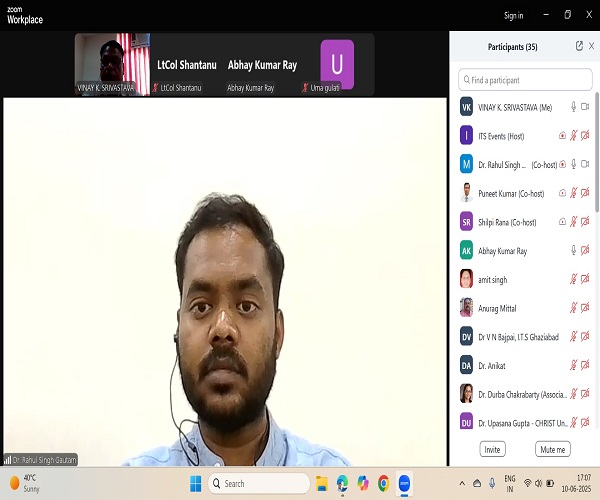
Task: Click video-off icon for Dr. Upasana Gupta
Action: point(585,422)
